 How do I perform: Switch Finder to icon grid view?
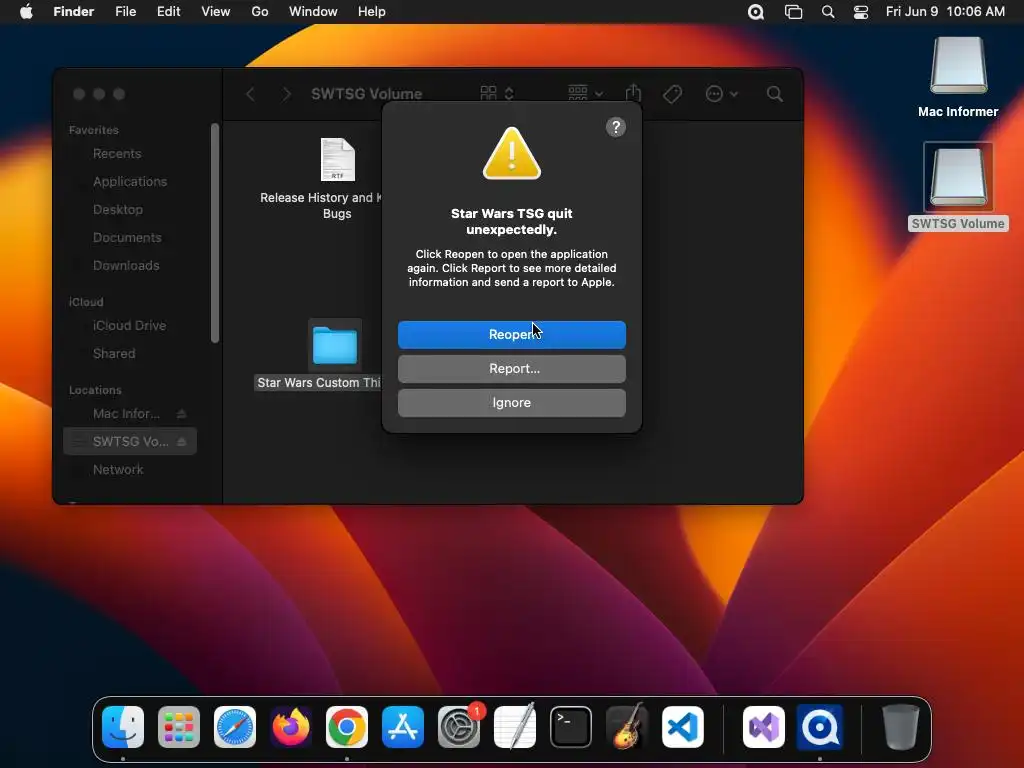(x=488, y=93)
